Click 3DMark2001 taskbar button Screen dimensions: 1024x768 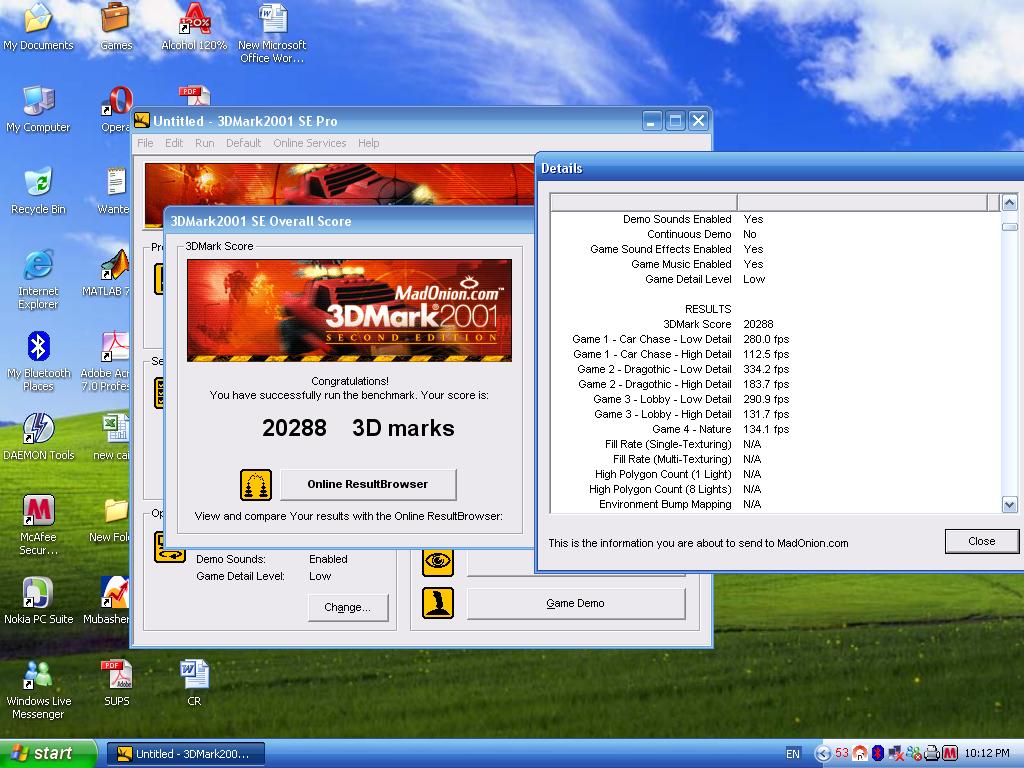(186, 754)
